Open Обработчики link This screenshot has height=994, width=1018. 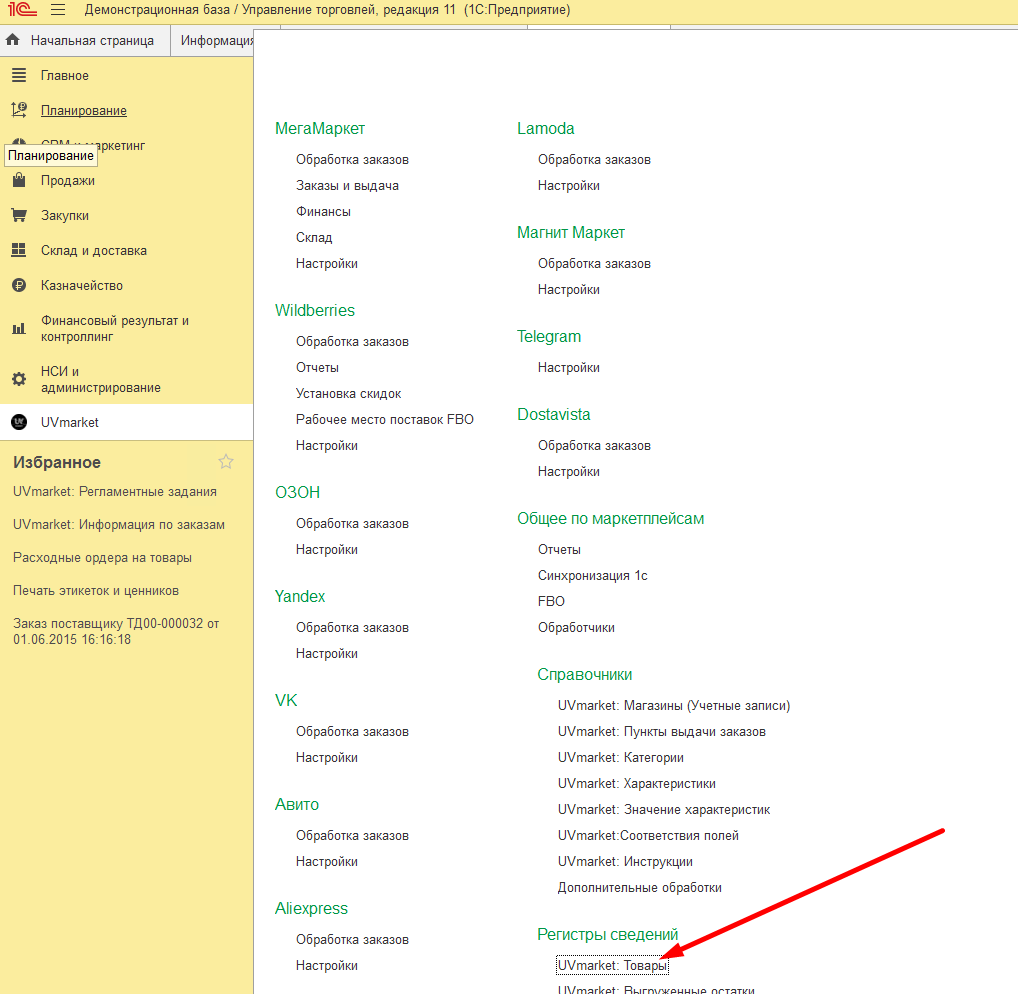point(576,627)
